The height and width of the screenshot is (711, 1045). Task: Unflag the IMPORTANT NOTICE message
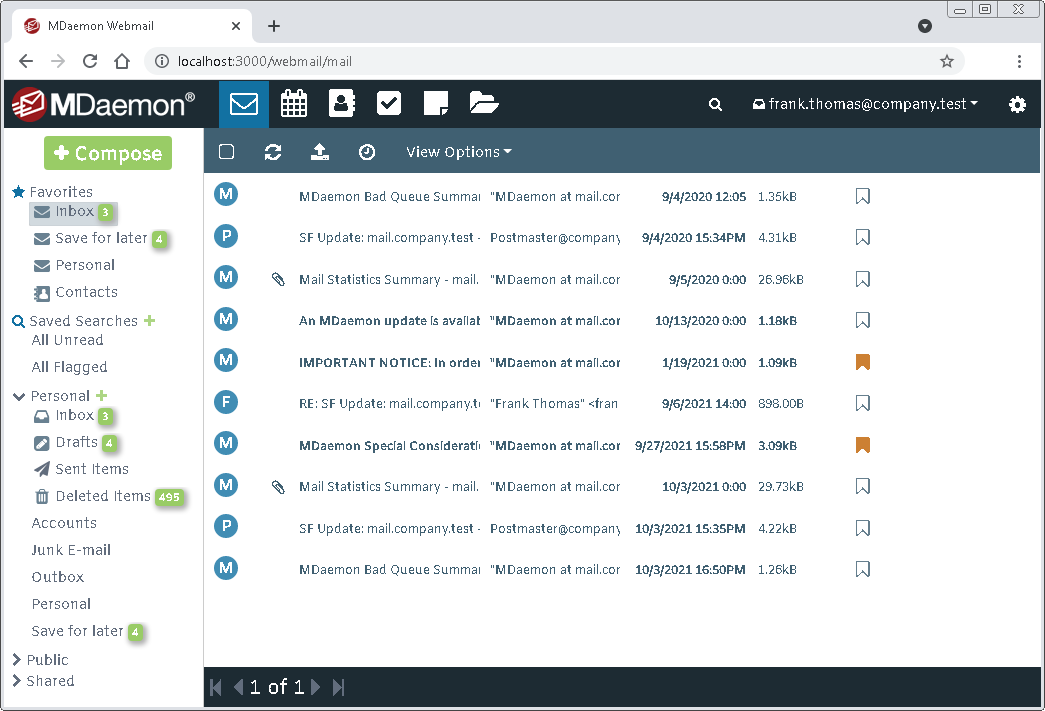[x=863, y=362]
